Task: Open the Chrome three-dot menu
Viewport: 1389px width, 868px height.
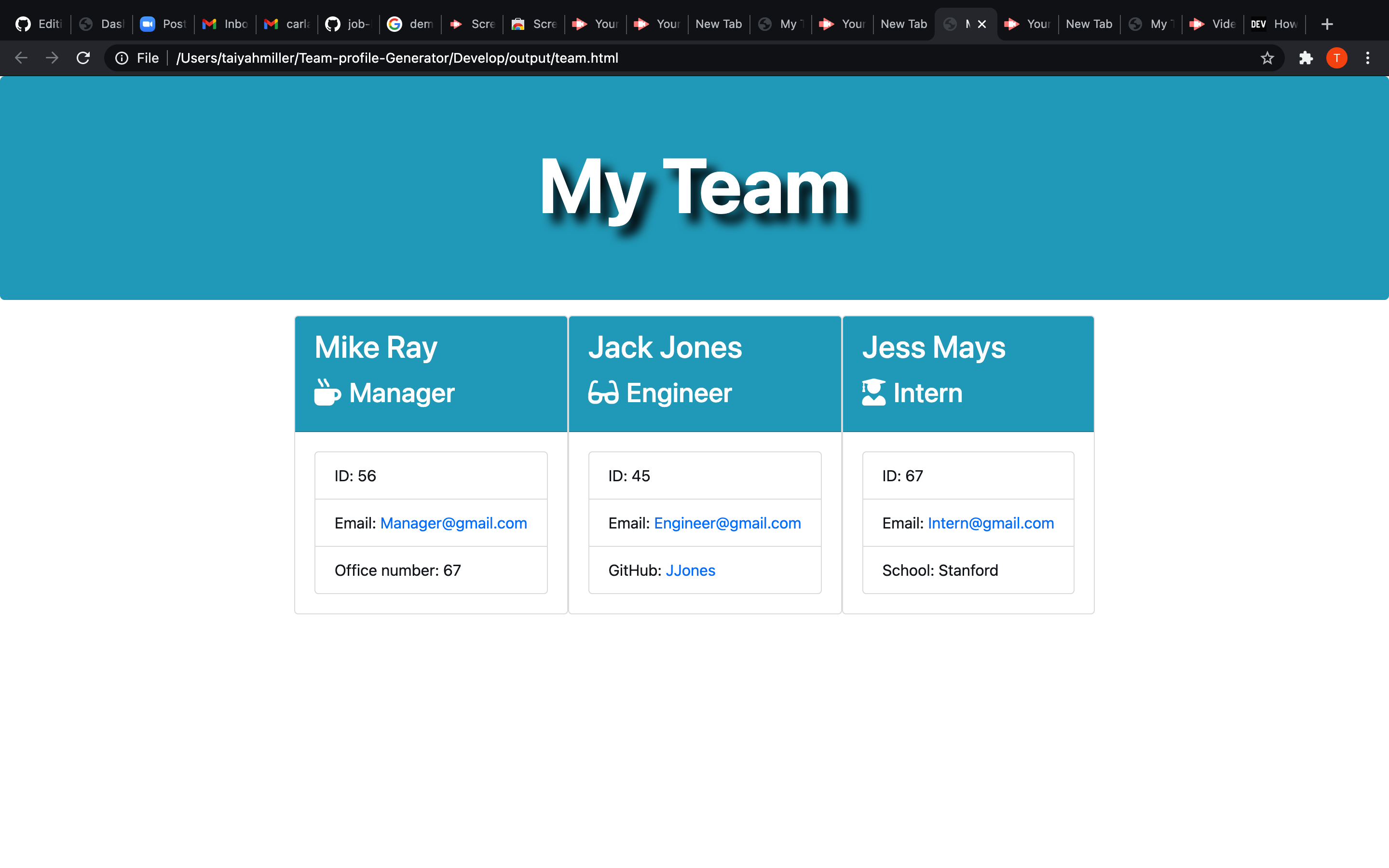Action: (x=1368, y=57)
